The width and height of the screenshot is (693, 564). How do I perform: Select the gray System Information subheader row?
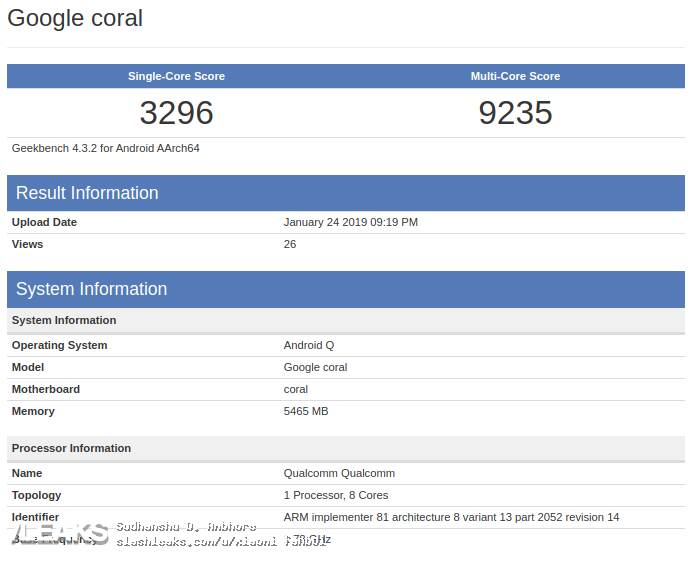pos(346,320)
